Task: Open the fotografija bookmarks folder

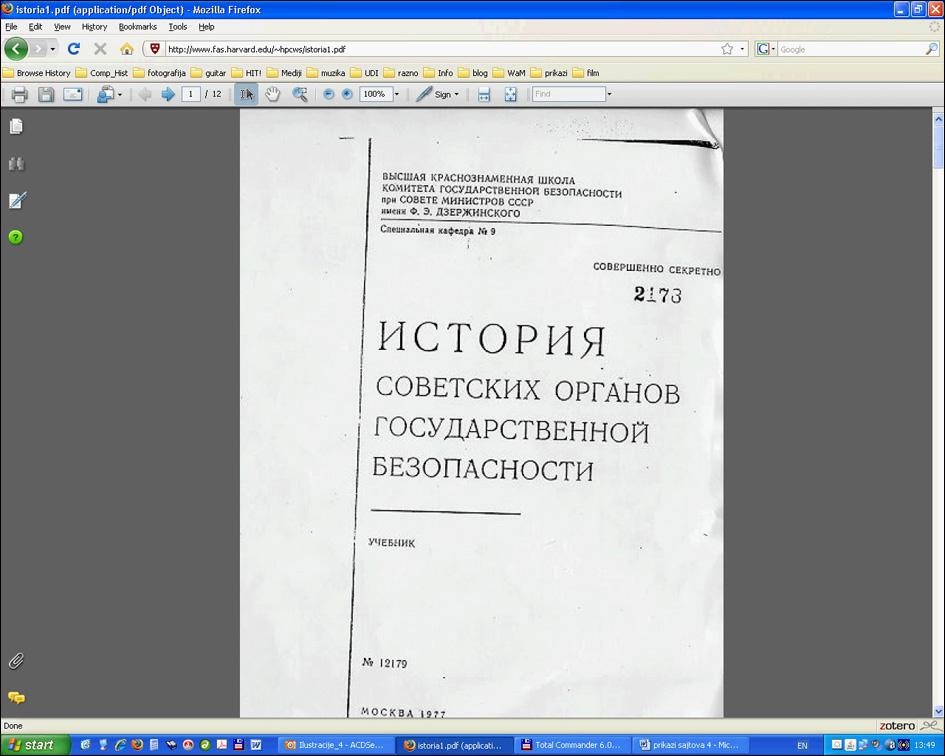Action: pos(158,73)
